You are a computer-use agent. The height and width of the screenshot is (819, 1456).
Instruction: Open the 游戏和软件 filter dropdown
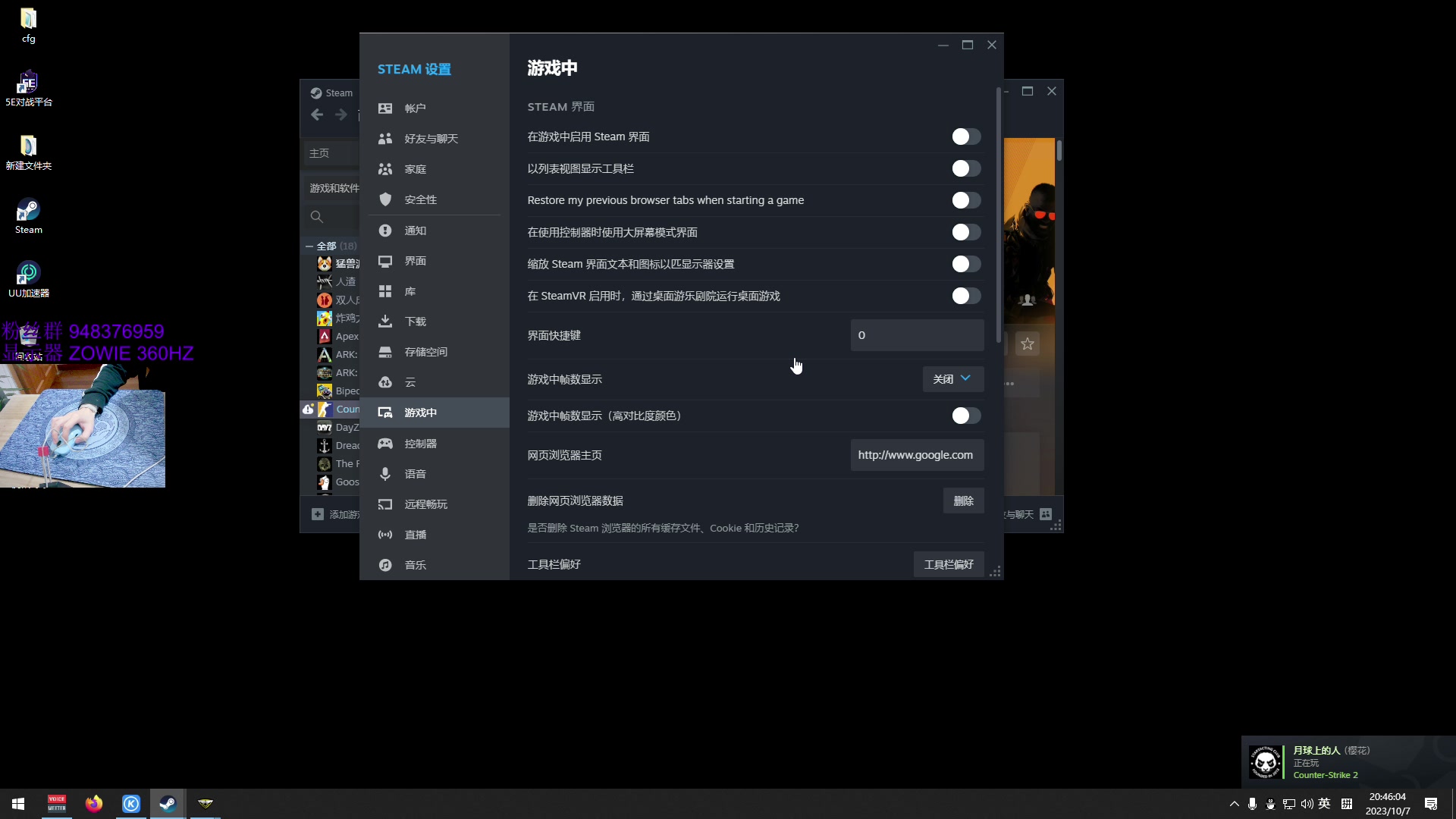(334, 188)
